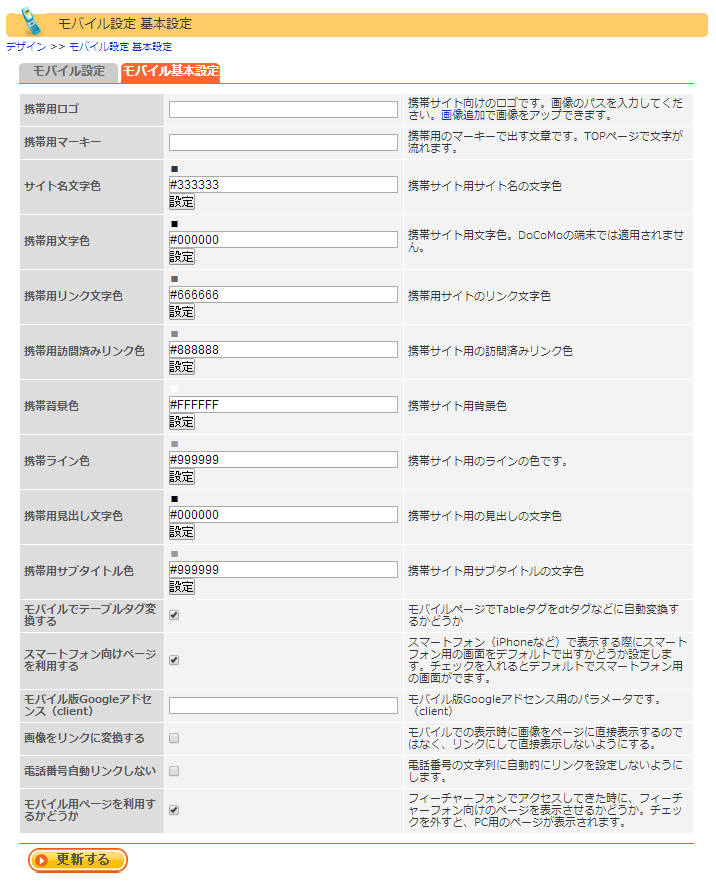
Task: Select the モバイル基本設定 tab
Action: coord(170,72)
